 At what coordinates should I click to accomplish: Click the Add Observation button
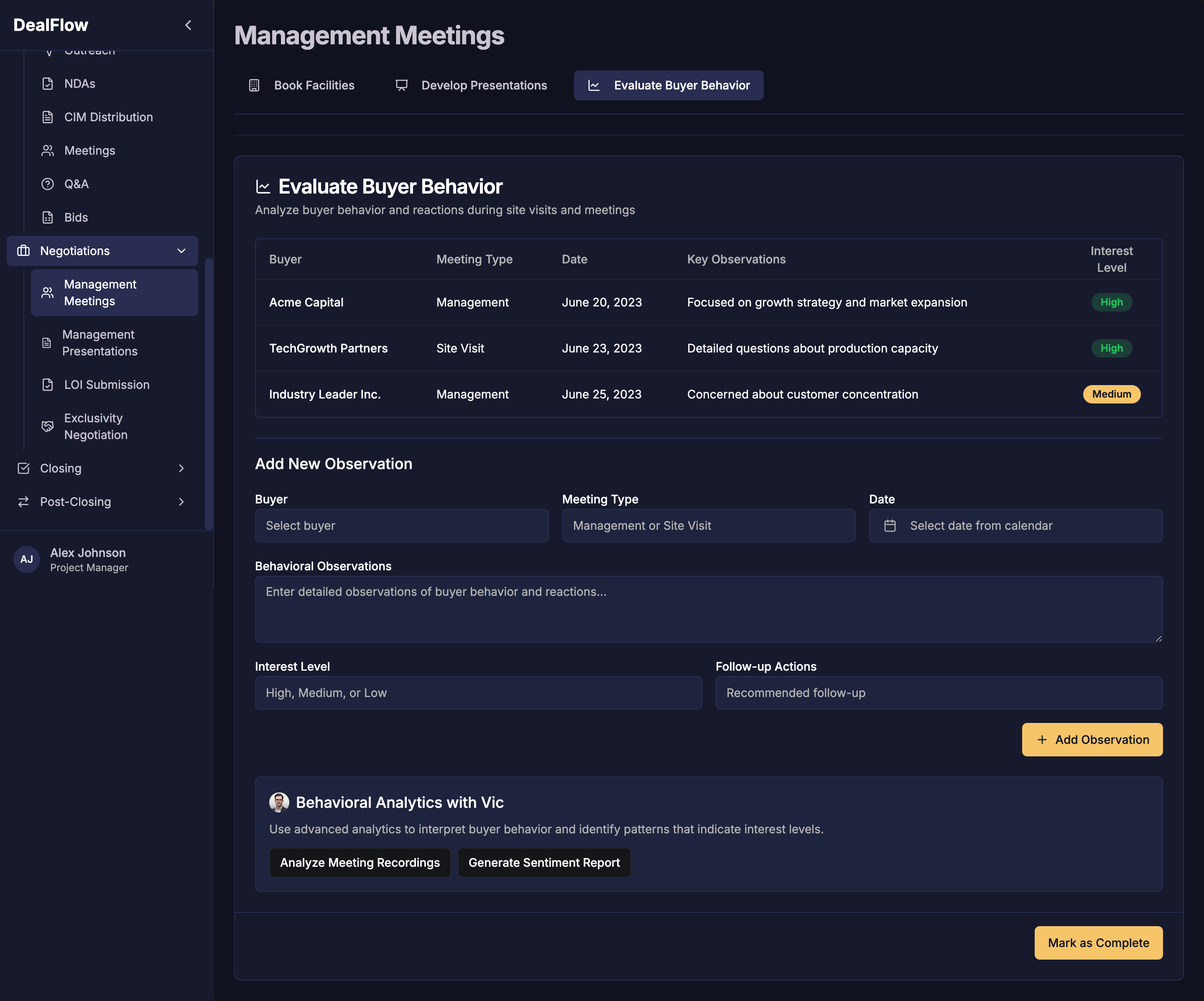click(x=1092, y=740)
